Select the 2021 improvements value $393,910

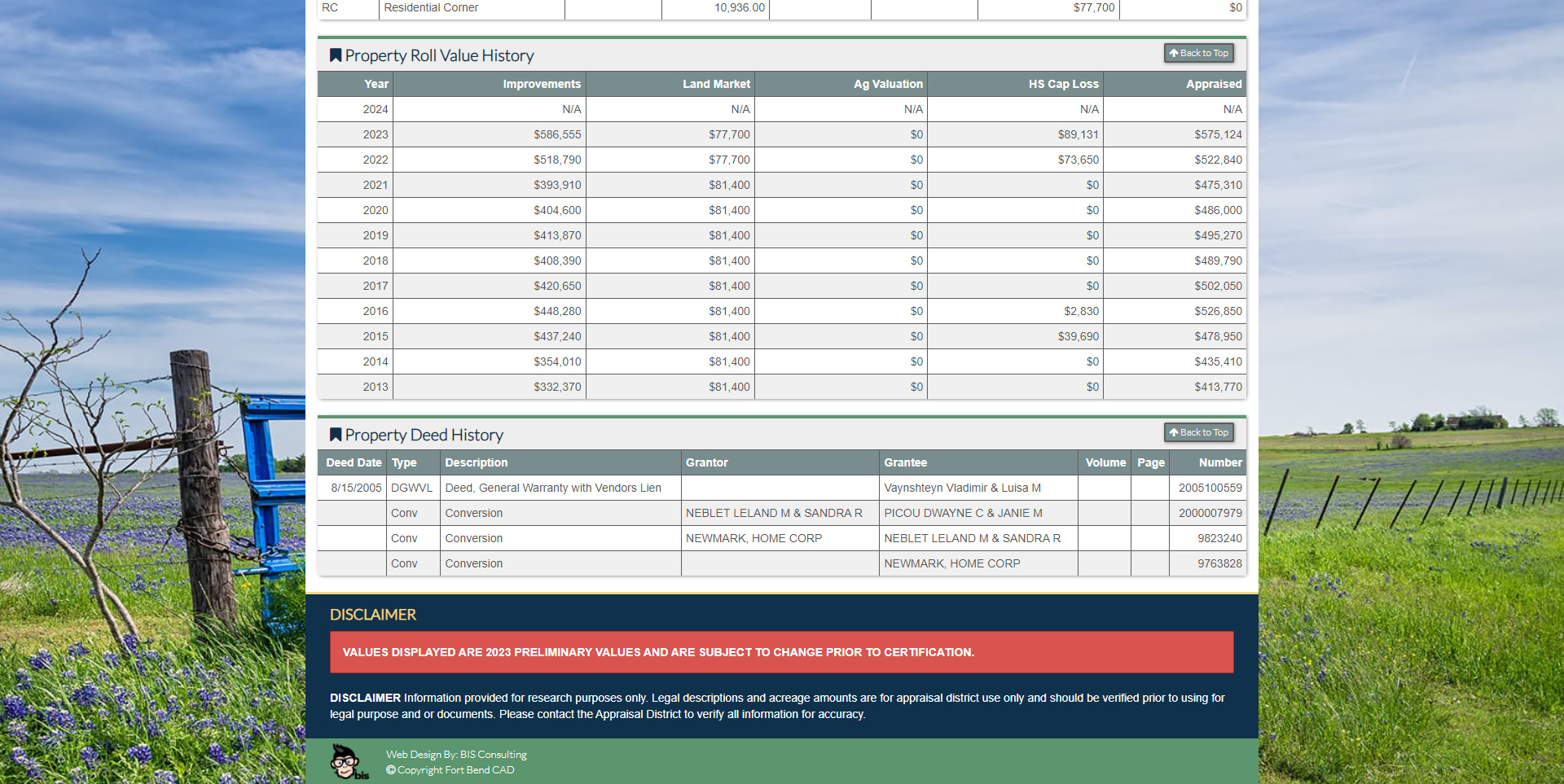click(557, 185)
